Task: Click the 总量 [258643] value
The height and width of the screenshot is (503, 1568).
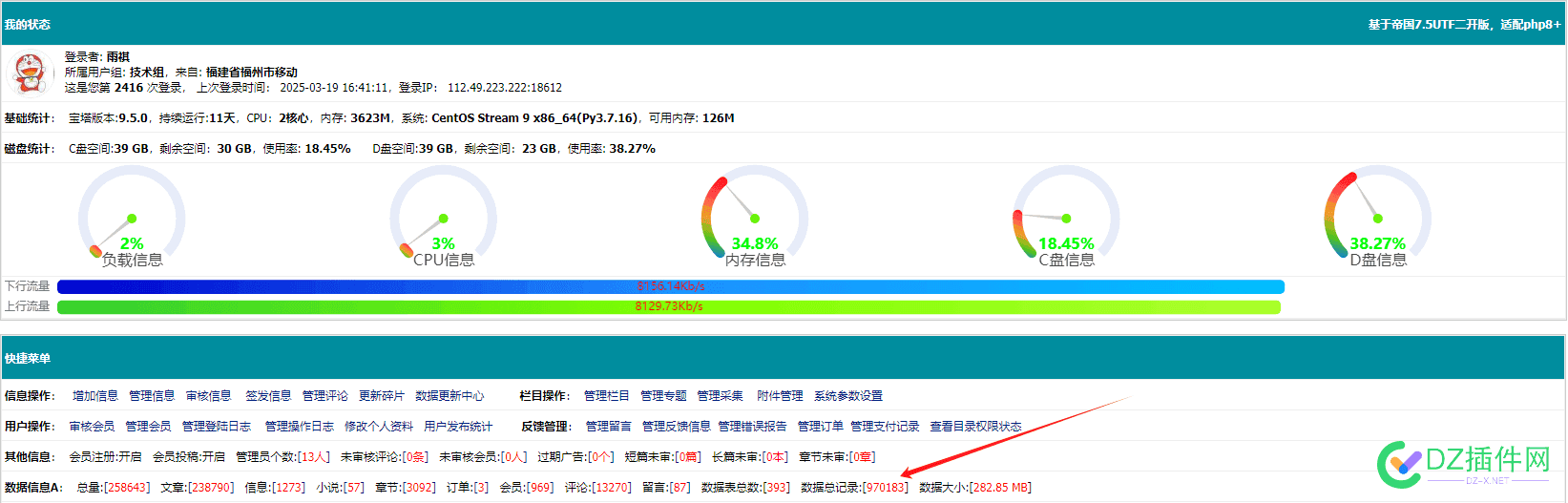Action: (127, 488)
